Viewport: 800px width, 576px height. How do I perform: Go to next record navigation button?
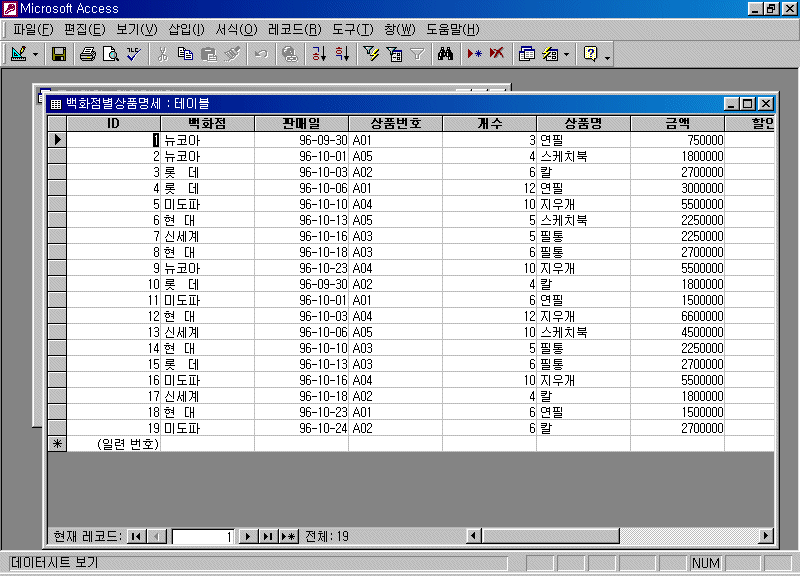click(x=248, y=536)
